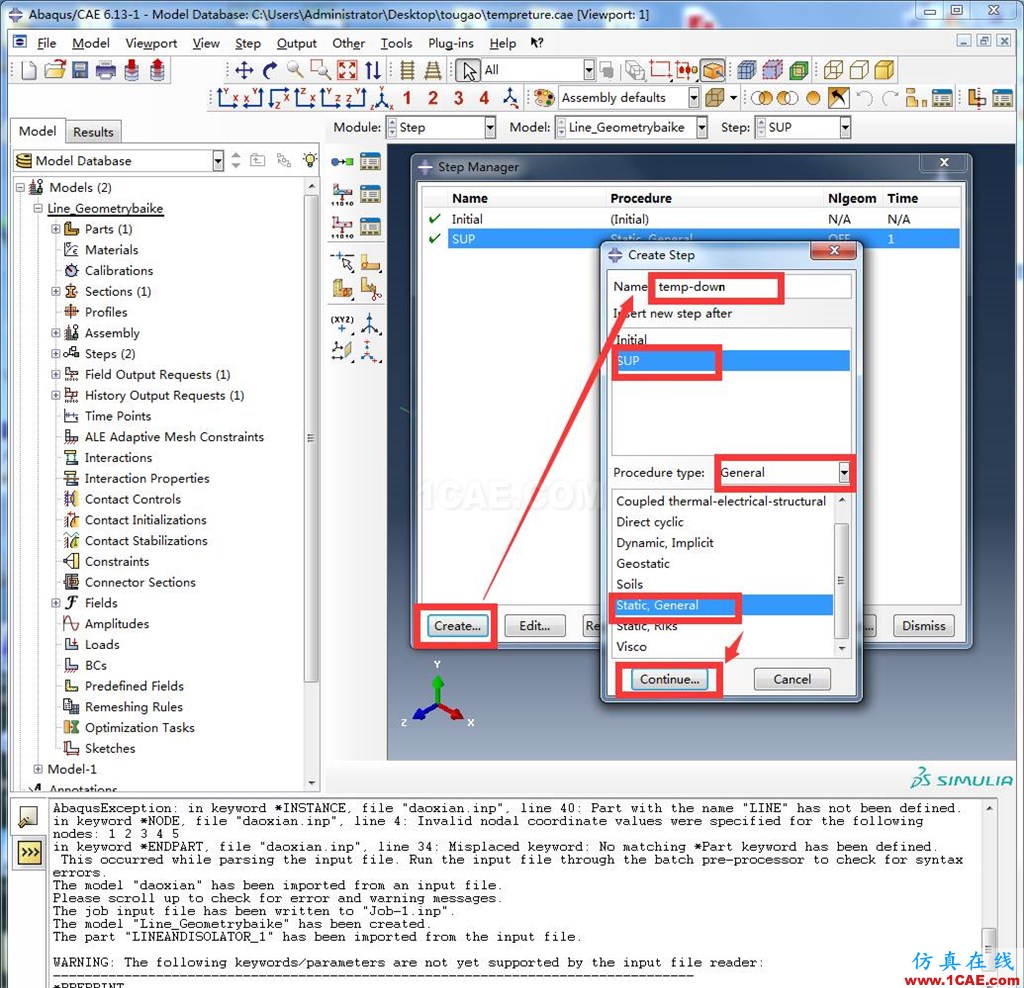The height and width of the screenshot is (988, 1024).
Task: Select the Box Zoom tool
Action: point(320,70)
